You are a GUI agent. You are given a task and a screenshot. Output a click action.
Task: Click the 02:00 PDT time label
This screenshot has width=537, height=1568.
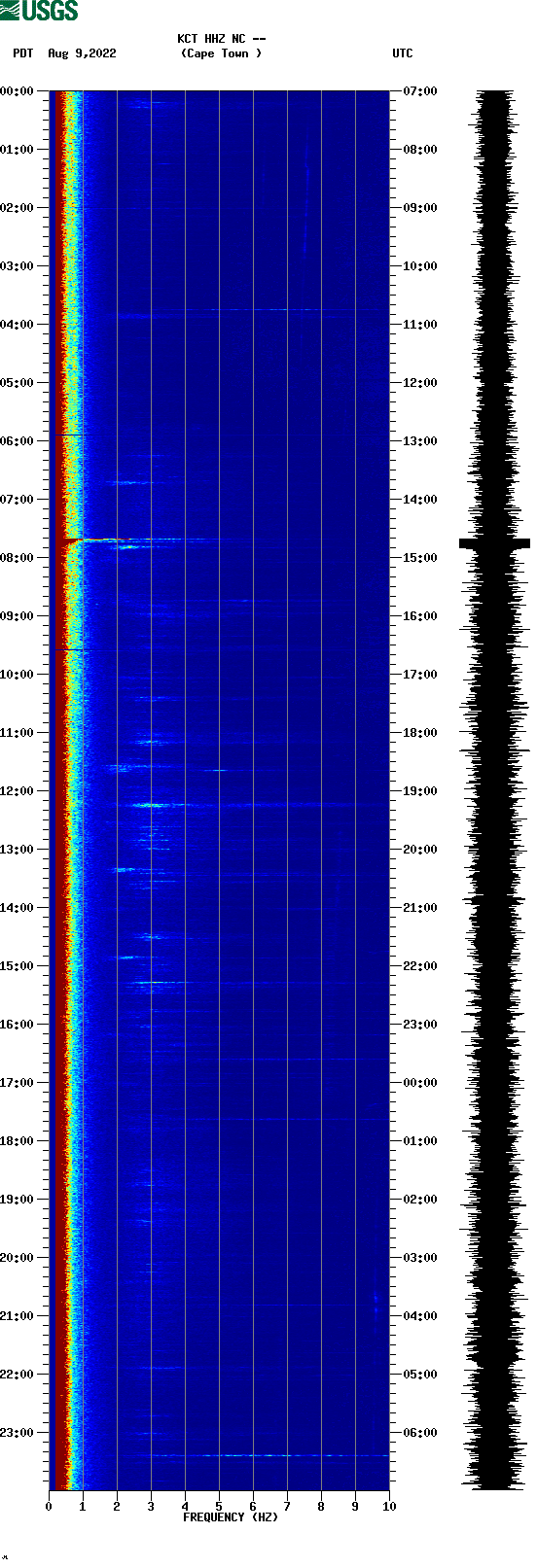click(18, 208)
